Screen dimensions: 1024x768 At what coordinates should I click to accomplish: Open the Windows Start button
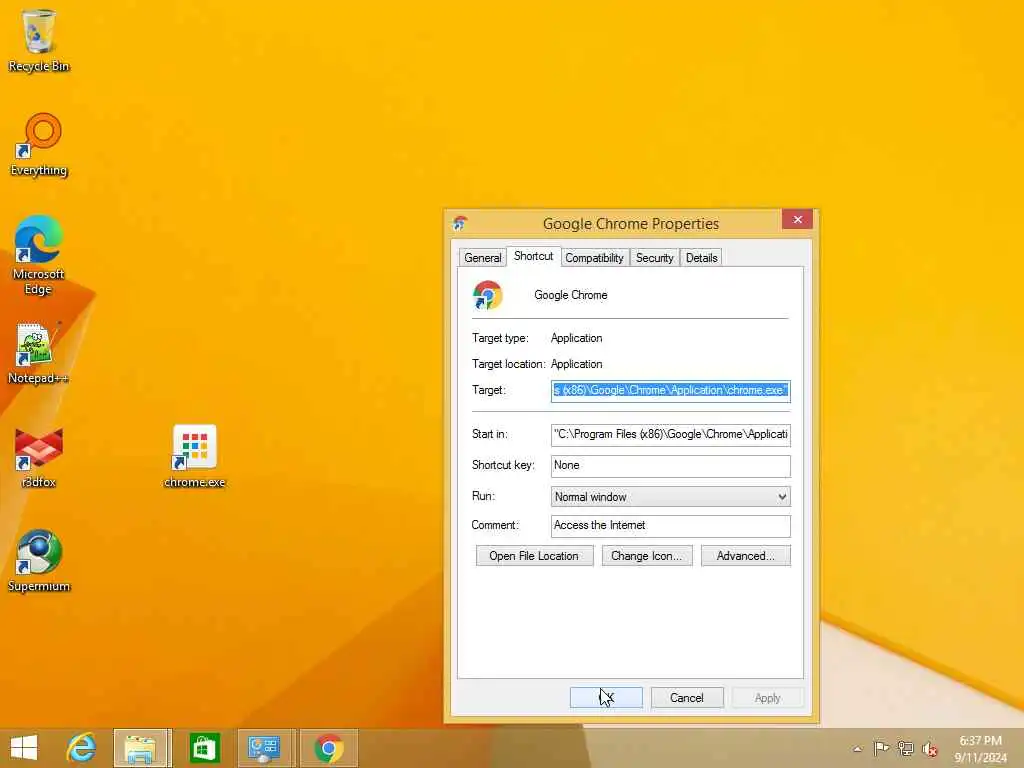(x=24, y=748)
